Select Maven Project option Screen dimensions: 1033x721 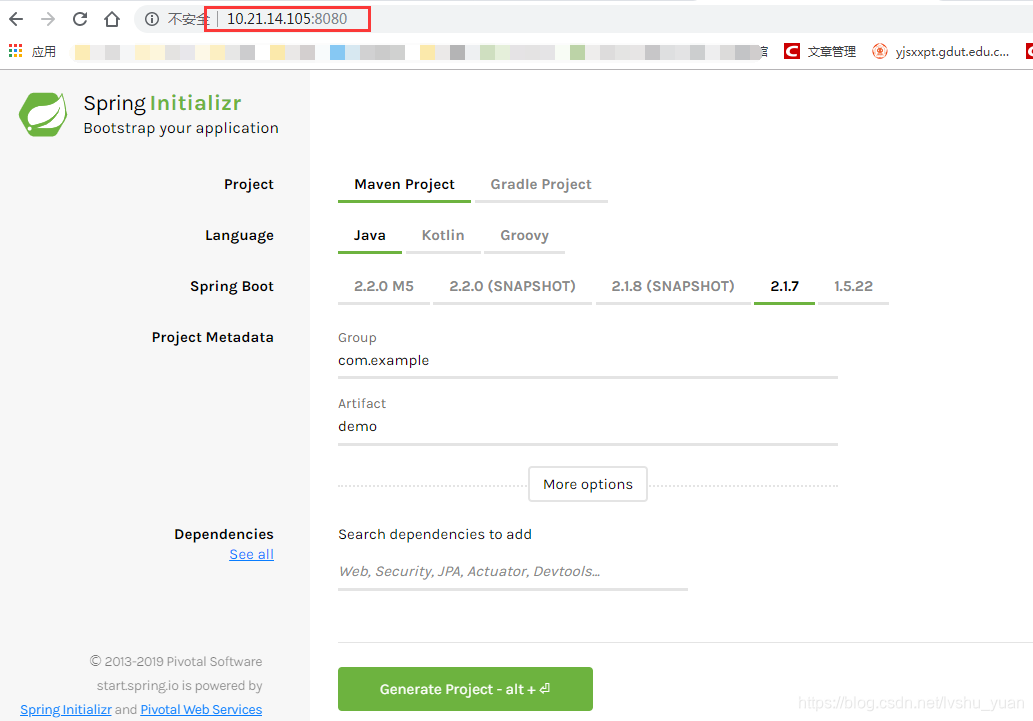click(x=405, y=185)
